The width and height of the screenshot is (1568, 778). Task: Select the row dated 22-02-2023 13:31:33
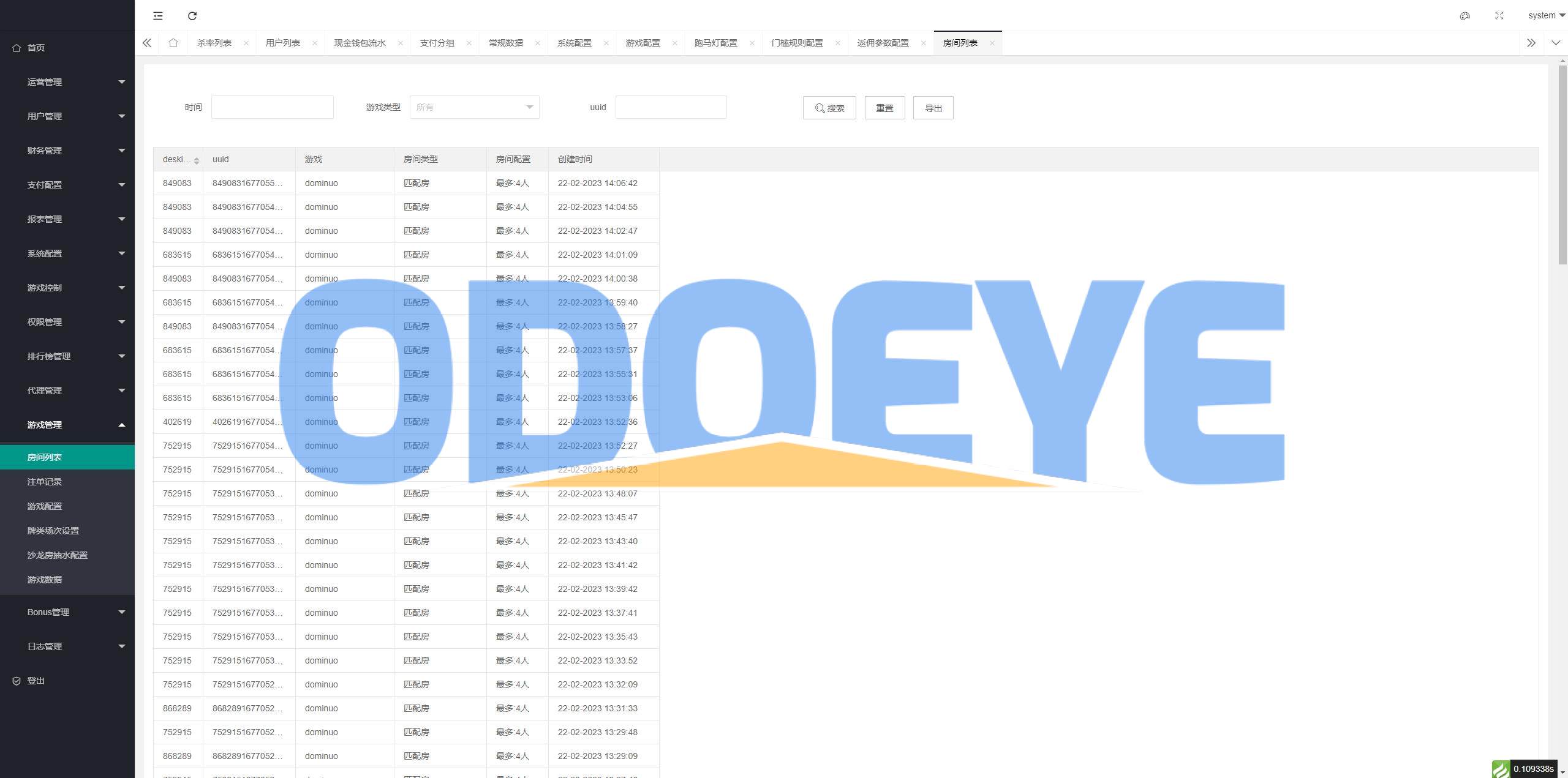[x=406, y=708]
